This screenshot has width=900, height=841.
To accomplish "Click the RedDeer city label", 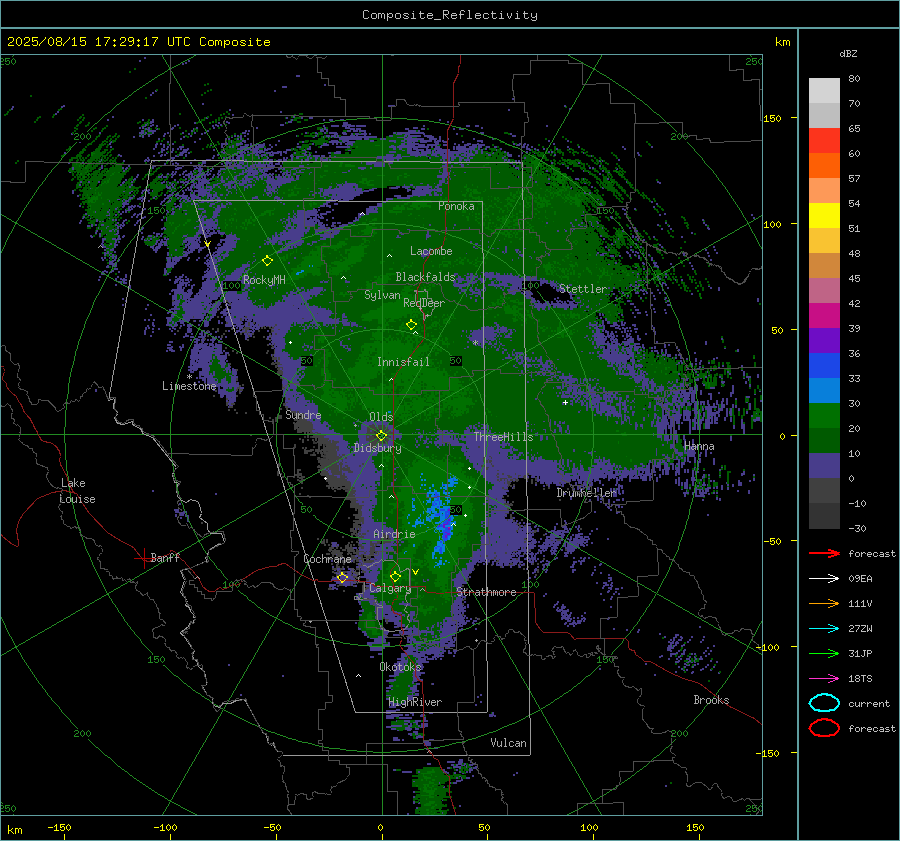I will point(424,303).
